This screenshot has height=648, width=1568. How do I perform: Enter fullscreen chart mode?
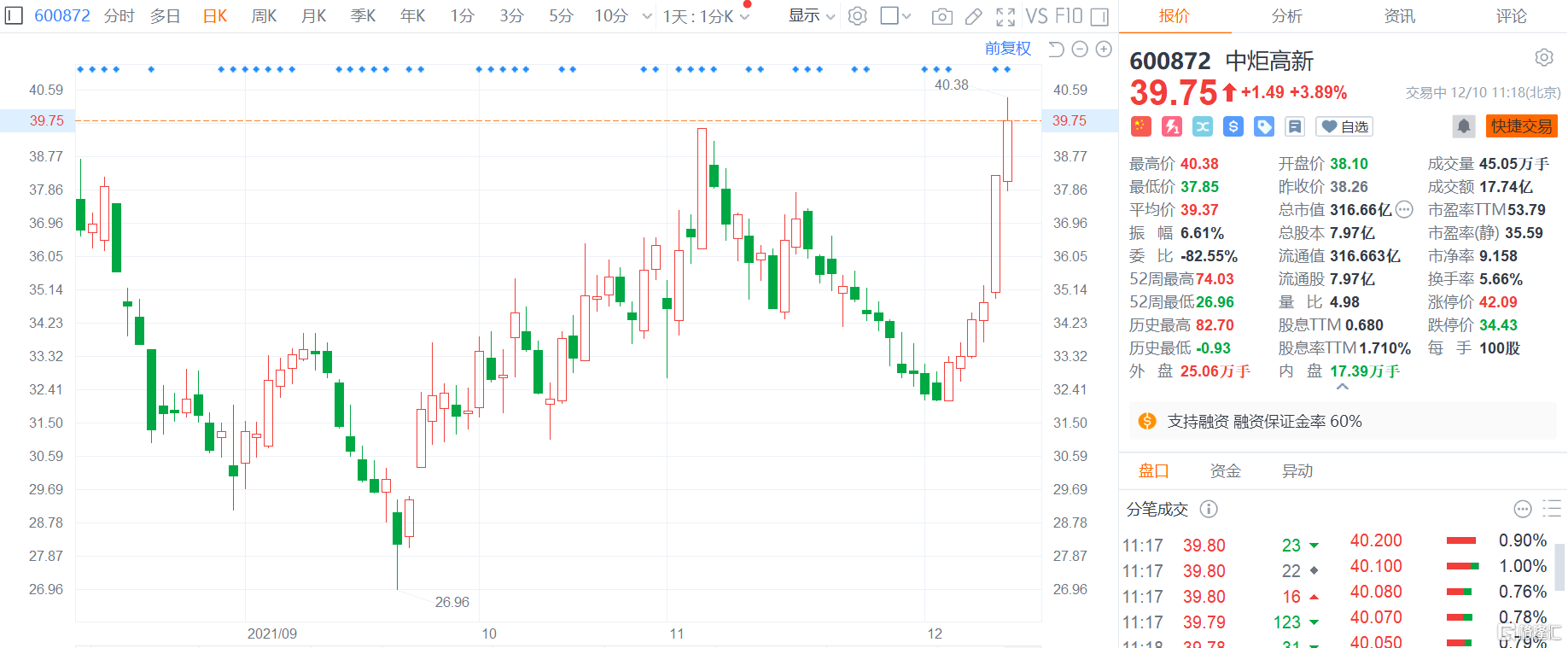tap(1006, 16)
